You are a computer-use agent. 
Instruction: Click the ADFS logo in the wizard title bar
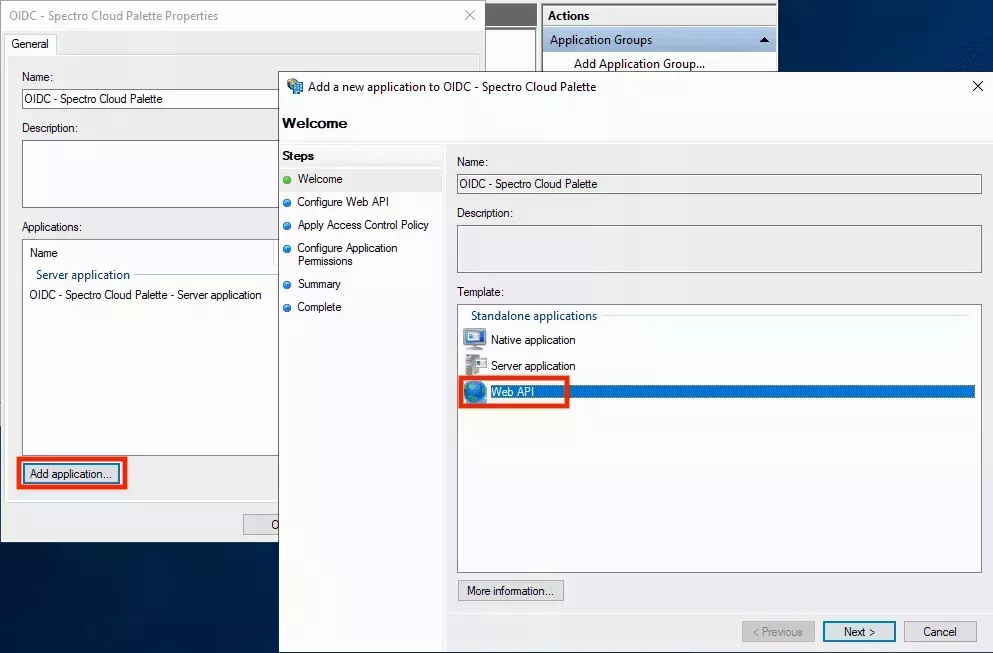point(296,87)
